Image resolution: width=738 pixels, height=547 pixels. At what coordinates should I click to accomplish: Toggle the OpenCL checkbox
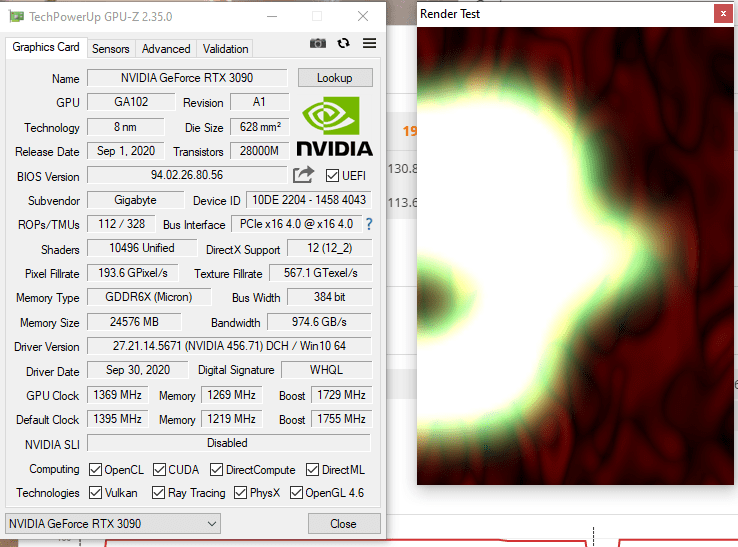click(x=96, y=469)
